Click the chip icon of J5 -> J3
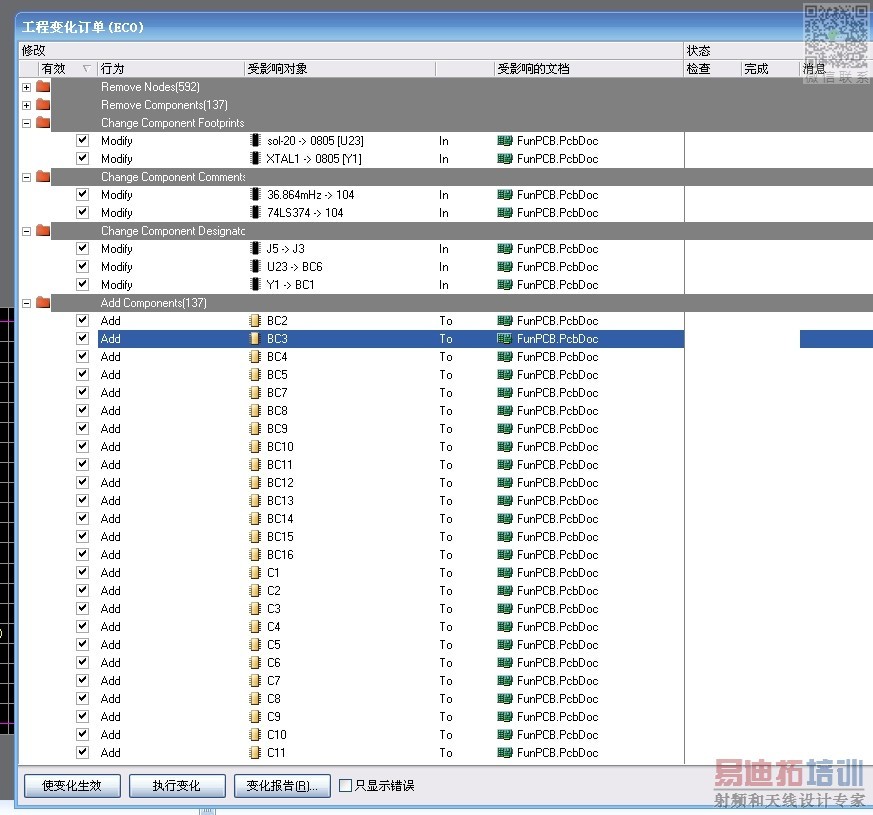This screenshot has height=815, width=873. (256, 249)
